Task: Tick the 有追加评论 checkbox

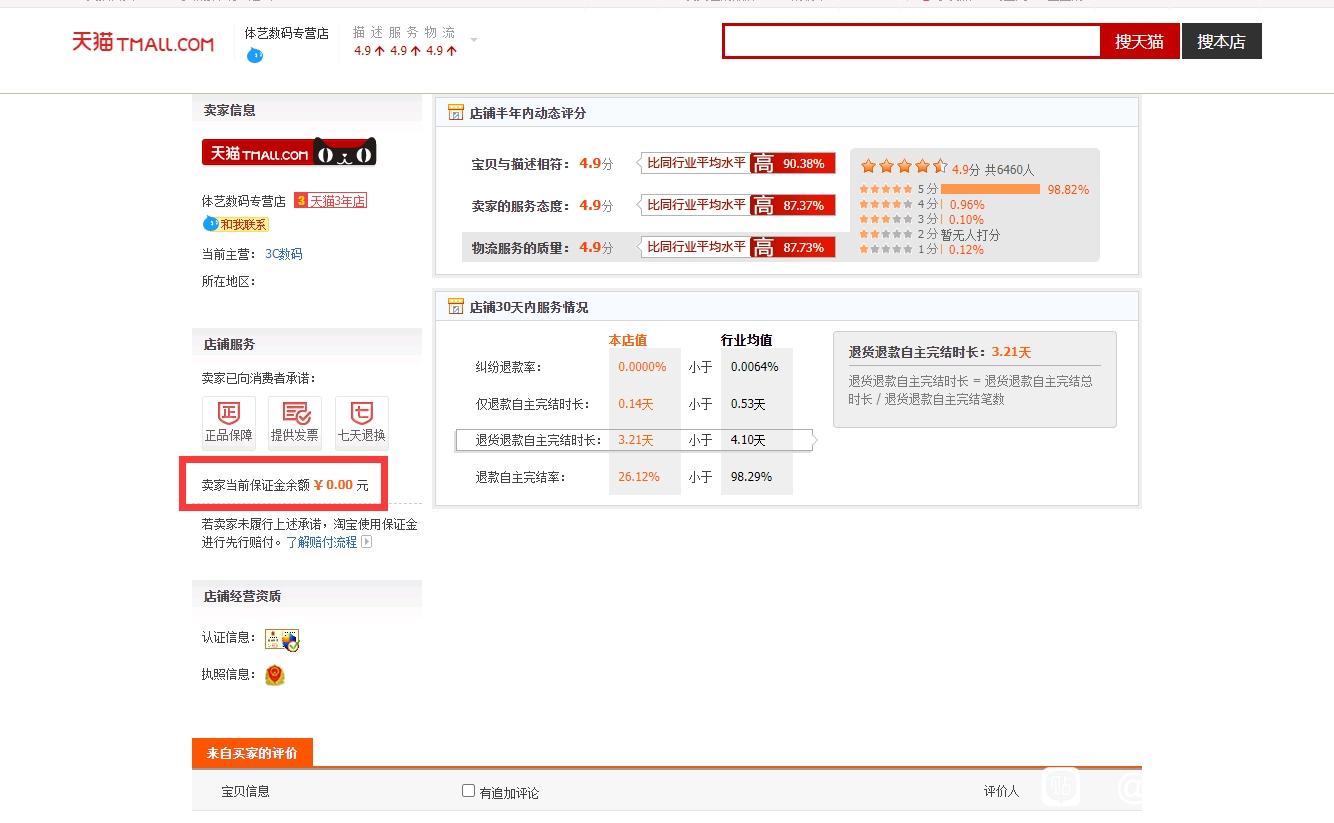Action: pos(468,791)
